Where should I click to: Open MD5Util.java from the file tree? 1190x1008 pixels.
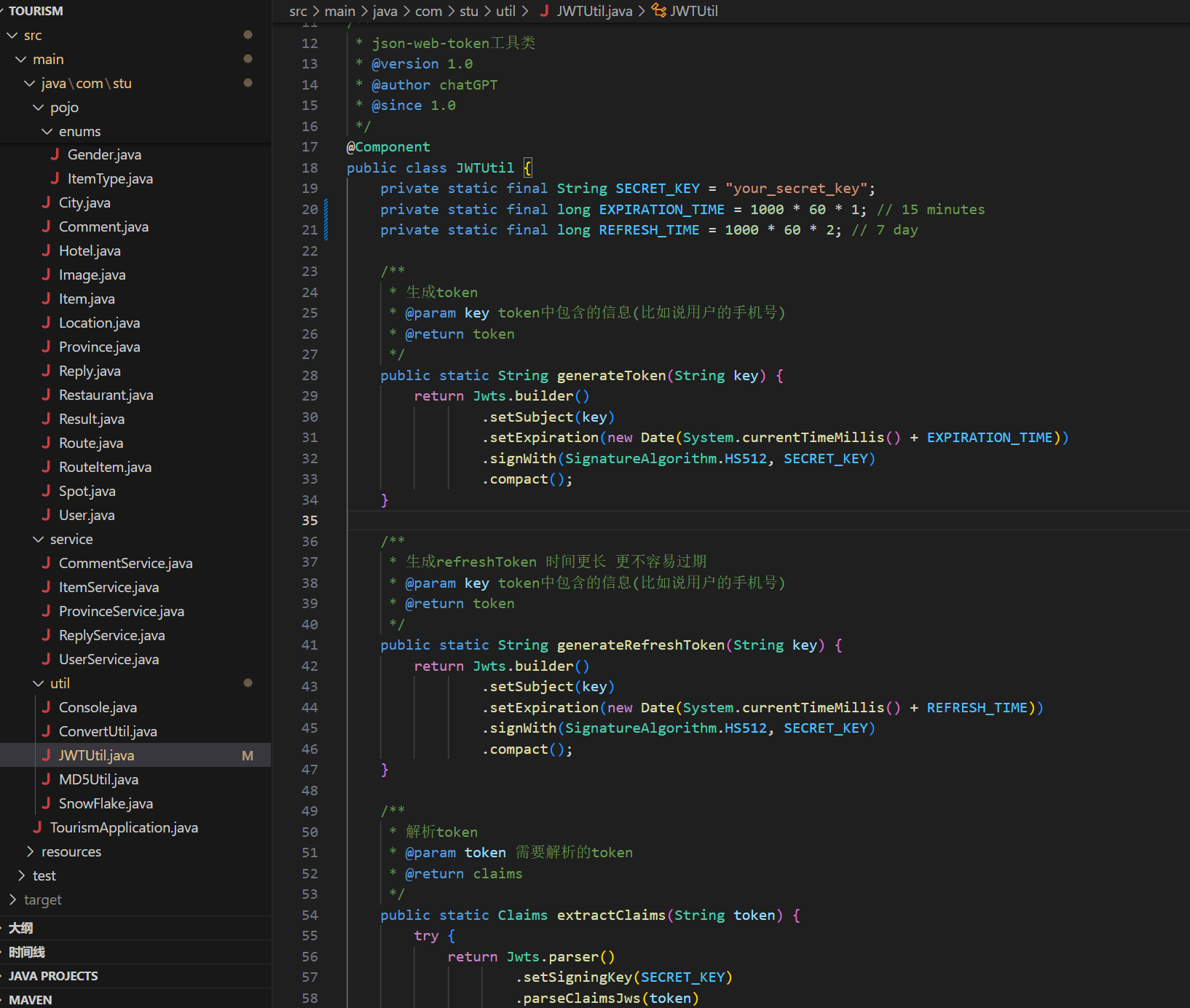click(x=98, y=779)
